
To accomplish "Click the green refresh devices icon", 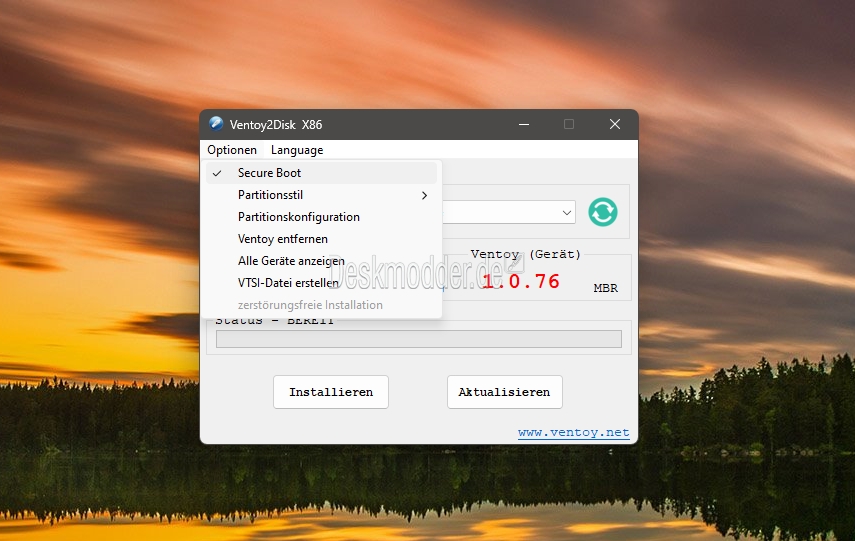I will (x=603, y=212).
